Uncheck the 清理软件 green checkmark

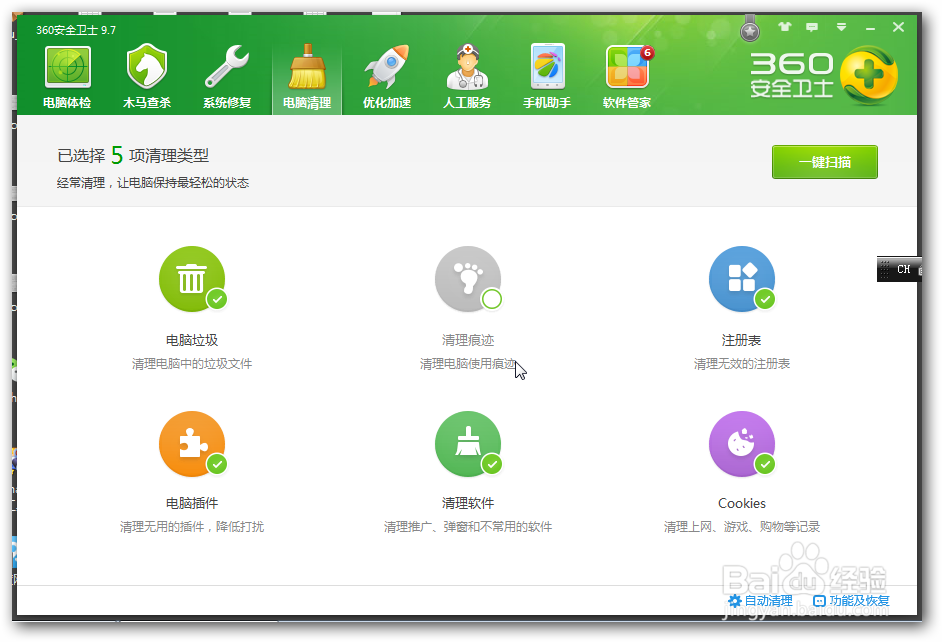pyautogui.click(x=492, y=464)
